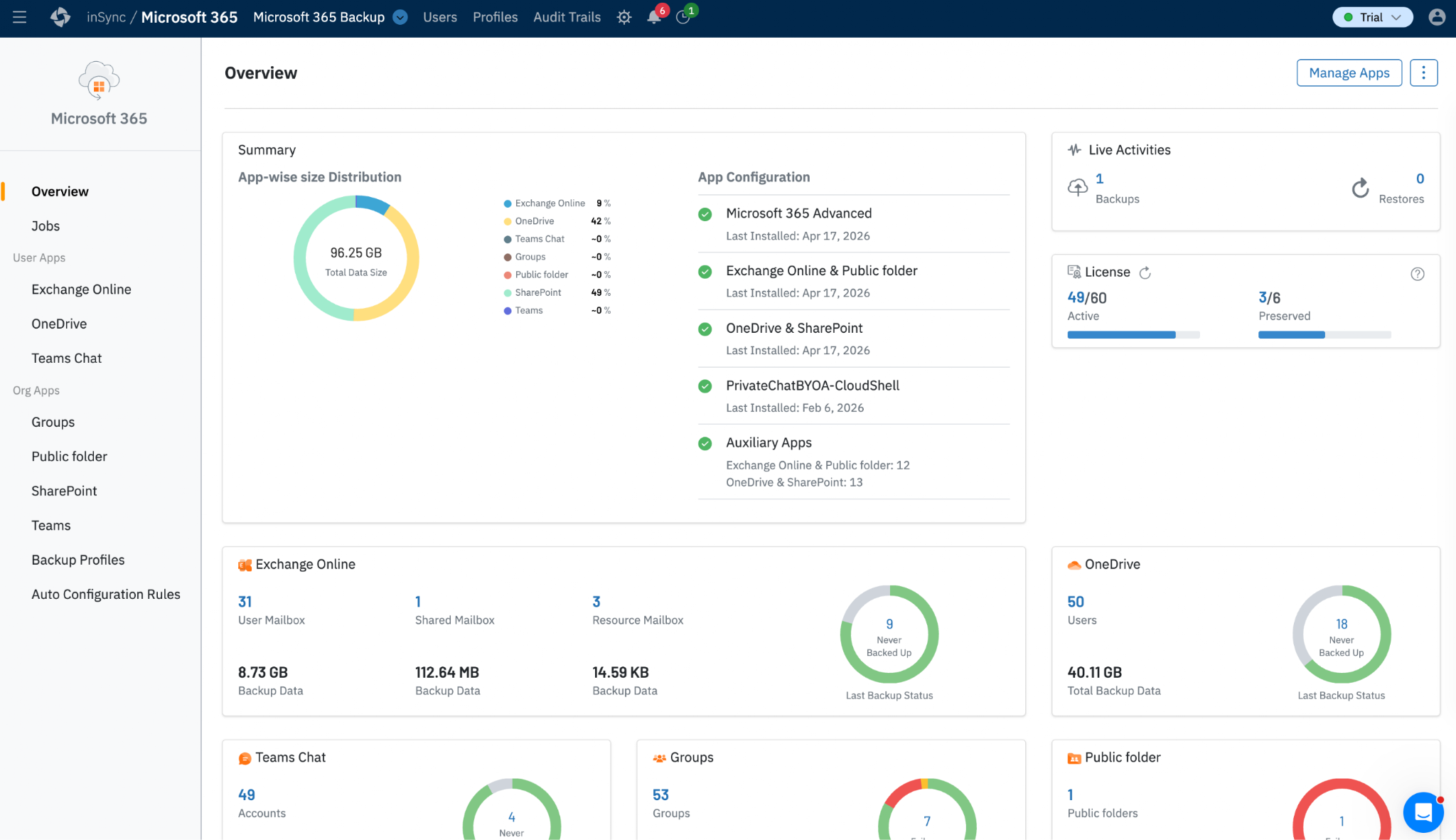
Task: Open the user account profile icon
Action: [1437, 17]
